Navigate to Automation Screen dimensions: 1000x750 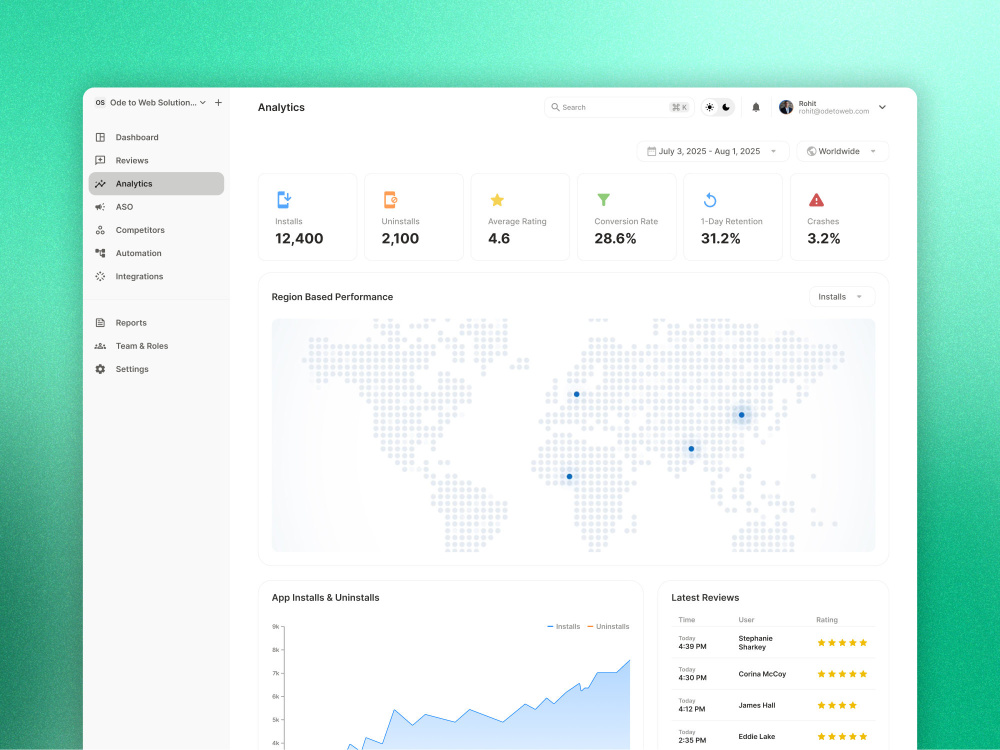coord(156,253)
